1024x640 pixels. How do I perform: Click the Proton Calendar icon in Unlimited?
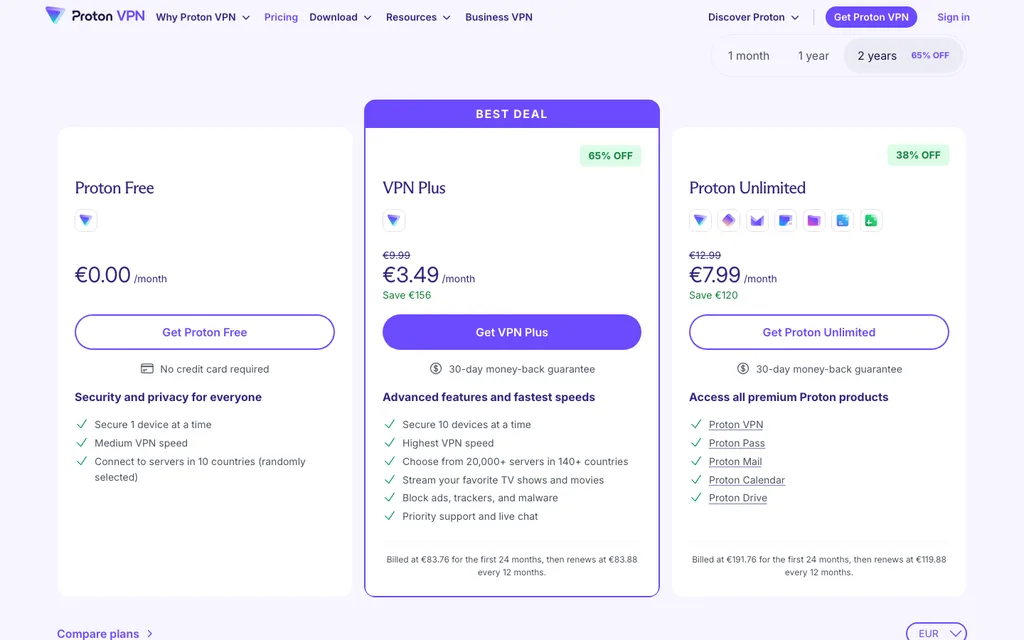click(785, 221)
